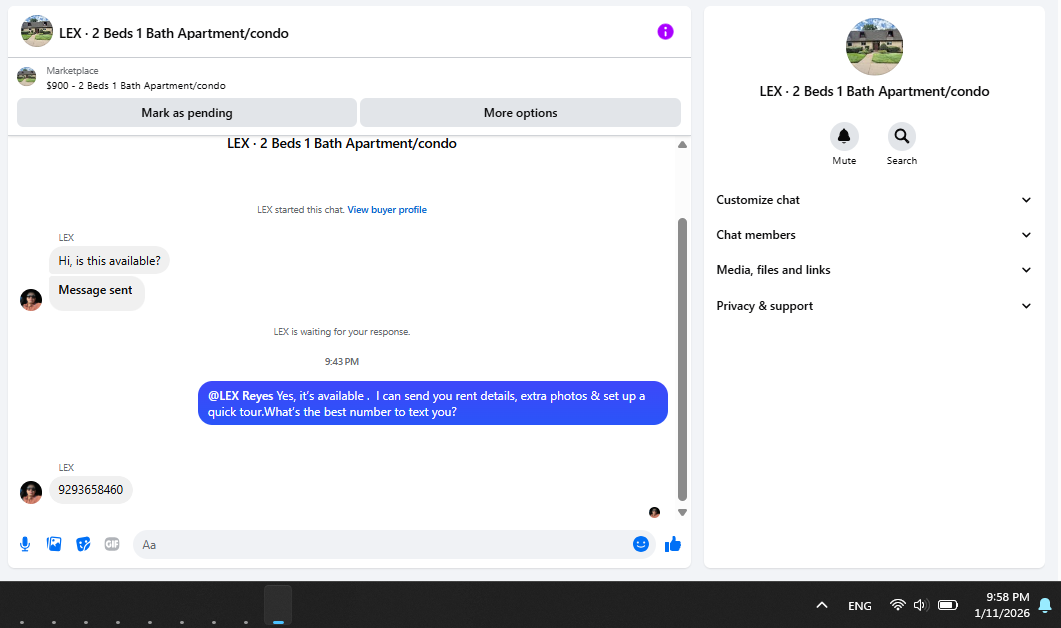This screenshot has width=1061, height=628.
Task: Search in conversation with magnifier icon
Action: (901, 136)
